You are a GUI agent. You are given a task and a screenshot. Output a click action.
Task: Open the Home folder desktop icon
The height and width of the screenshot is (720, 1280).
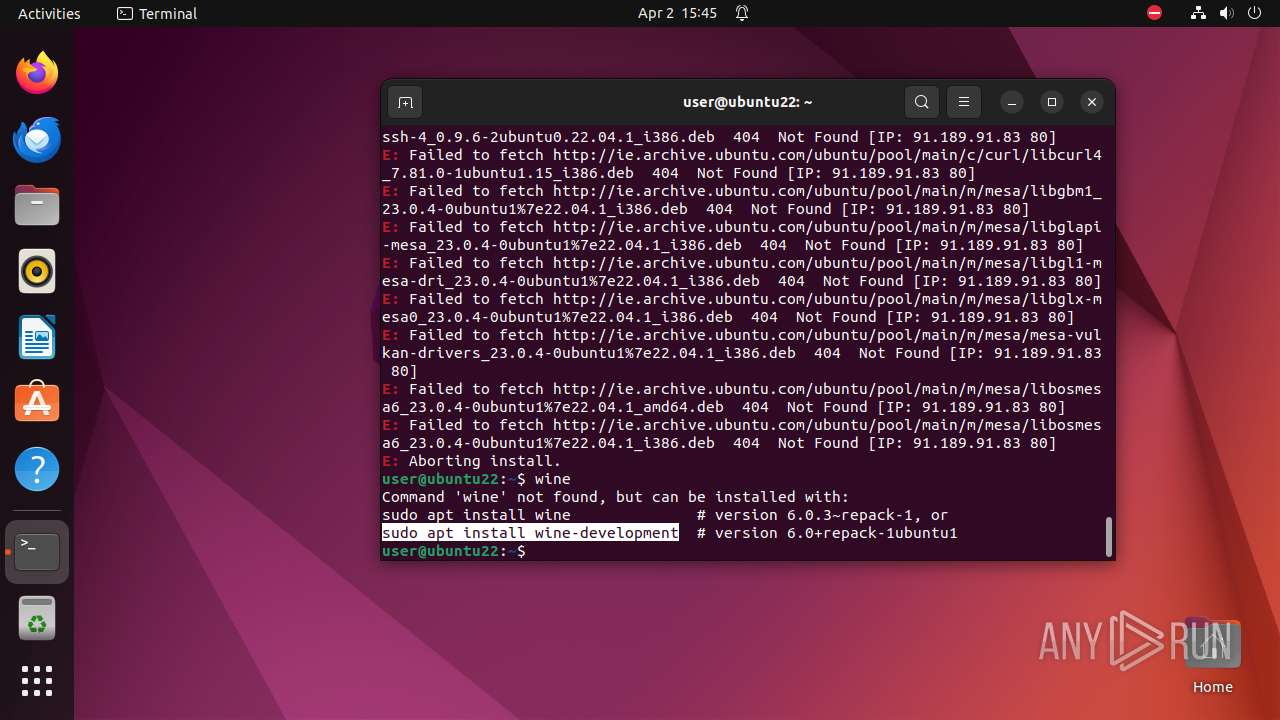tap(1212, 657)
